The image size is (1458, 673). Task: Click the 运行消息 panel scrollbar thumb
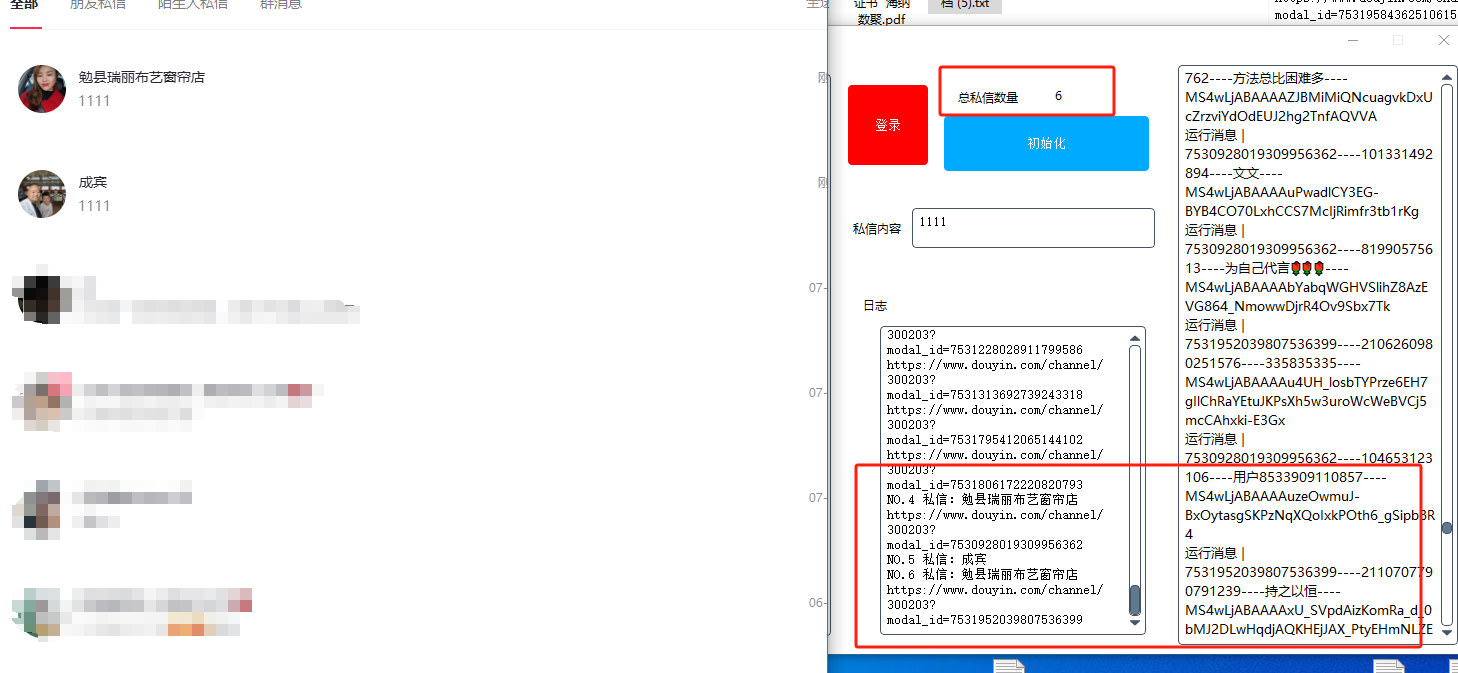pyautogui.click(x=1447, y=528)
